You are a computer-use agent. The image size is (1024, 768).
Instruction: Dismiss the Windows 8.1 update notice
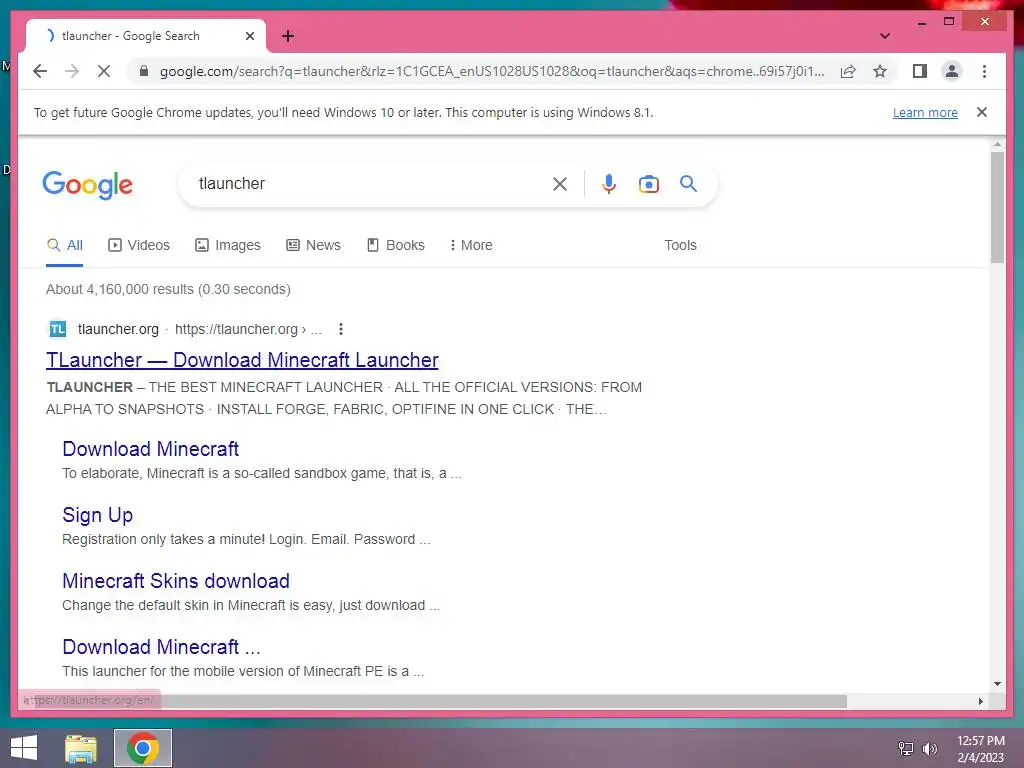(x=982, y=112)
